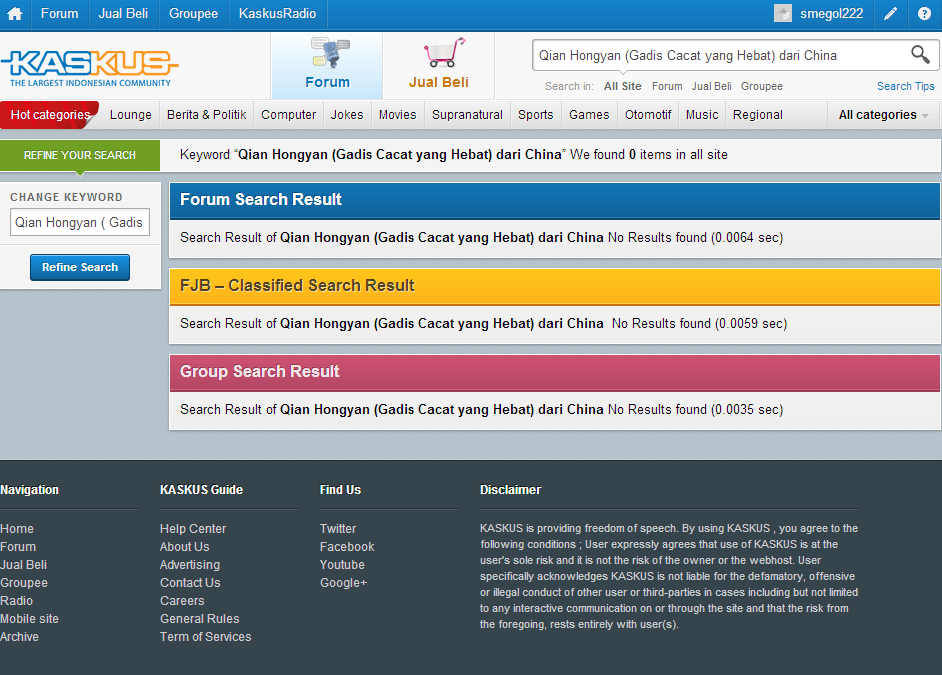
Task: Click the KASKUS logo
Action: click(90, 67)
